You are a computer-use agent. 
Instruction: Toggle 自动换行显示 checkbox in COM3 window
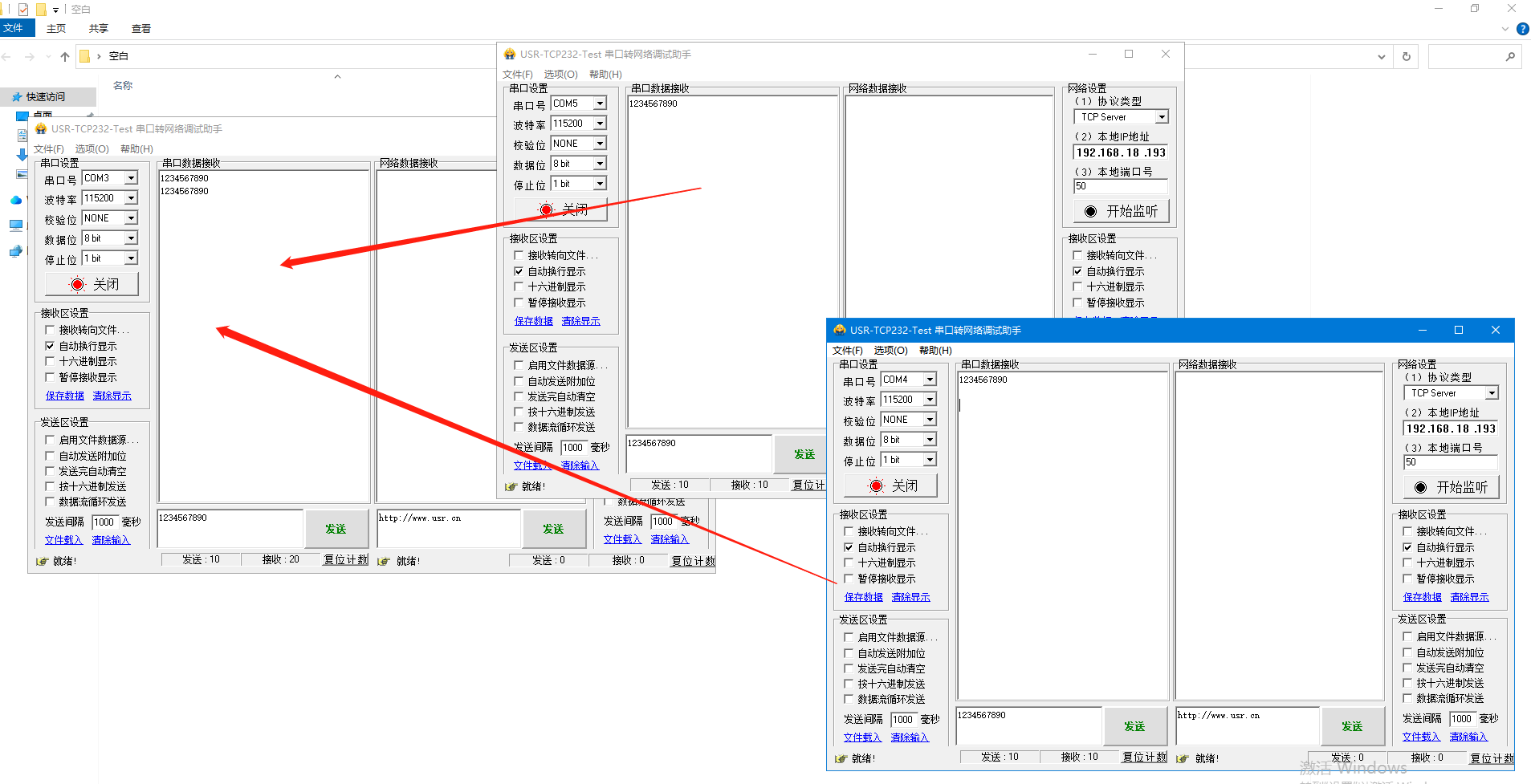pos(50,346)
